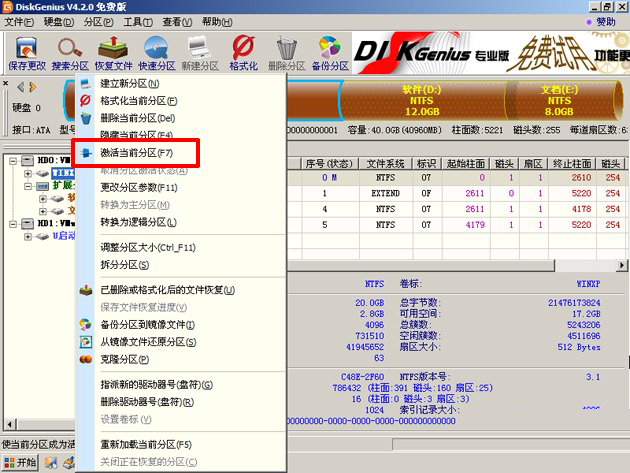Click the 删除分区 (Delete Partition) toolbar icon
The image size is (630, 473).
click(286, 52)
